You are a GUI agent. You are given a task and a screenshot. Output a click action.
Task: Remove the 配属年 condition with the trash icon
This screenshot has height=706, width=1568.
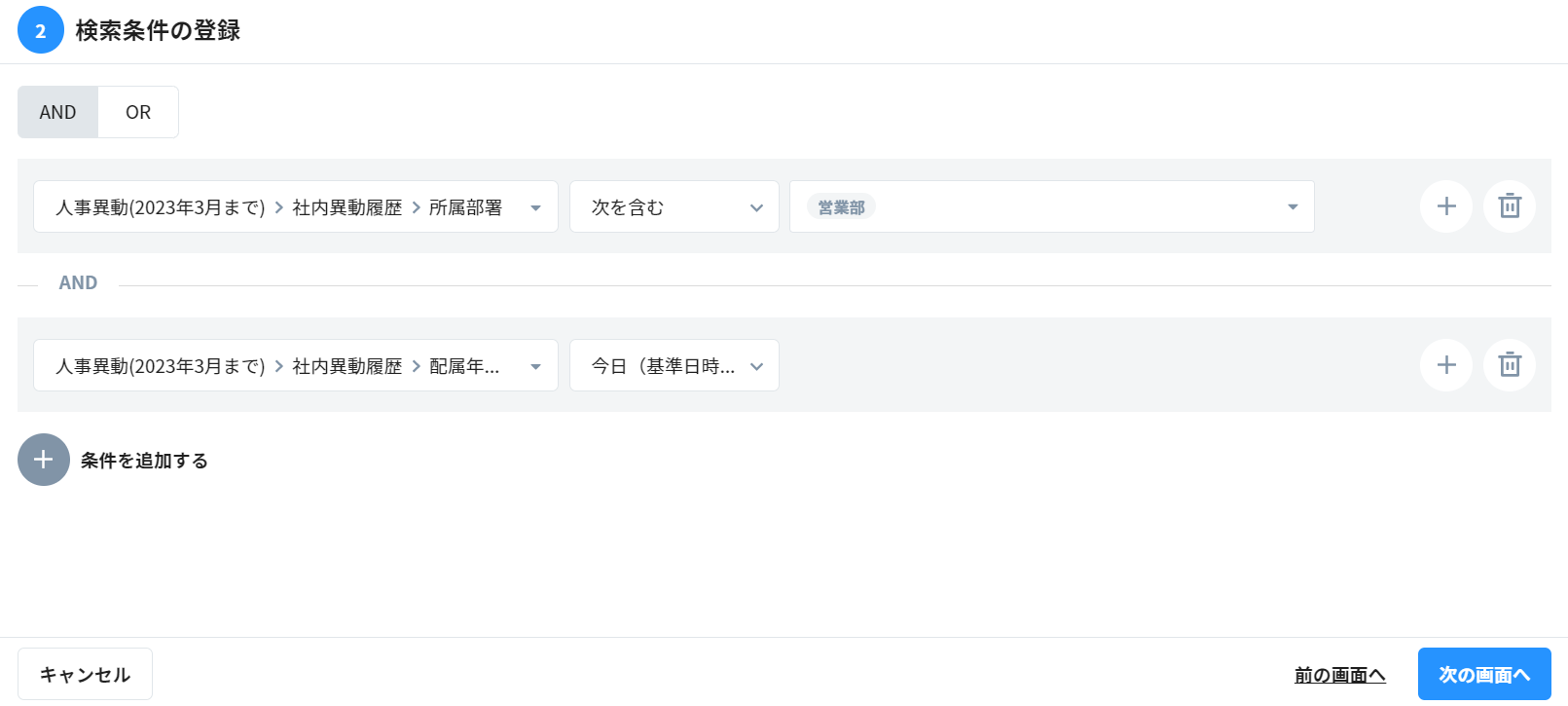pyautogui.click(x=1510, y=365)
